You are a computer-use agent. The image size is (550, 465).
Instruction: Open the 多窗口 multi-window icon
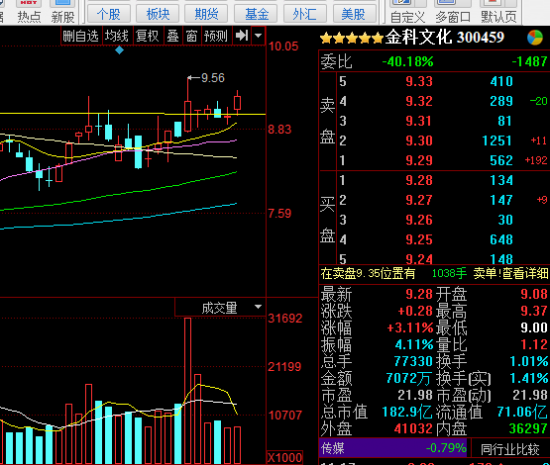pos(452,12)
